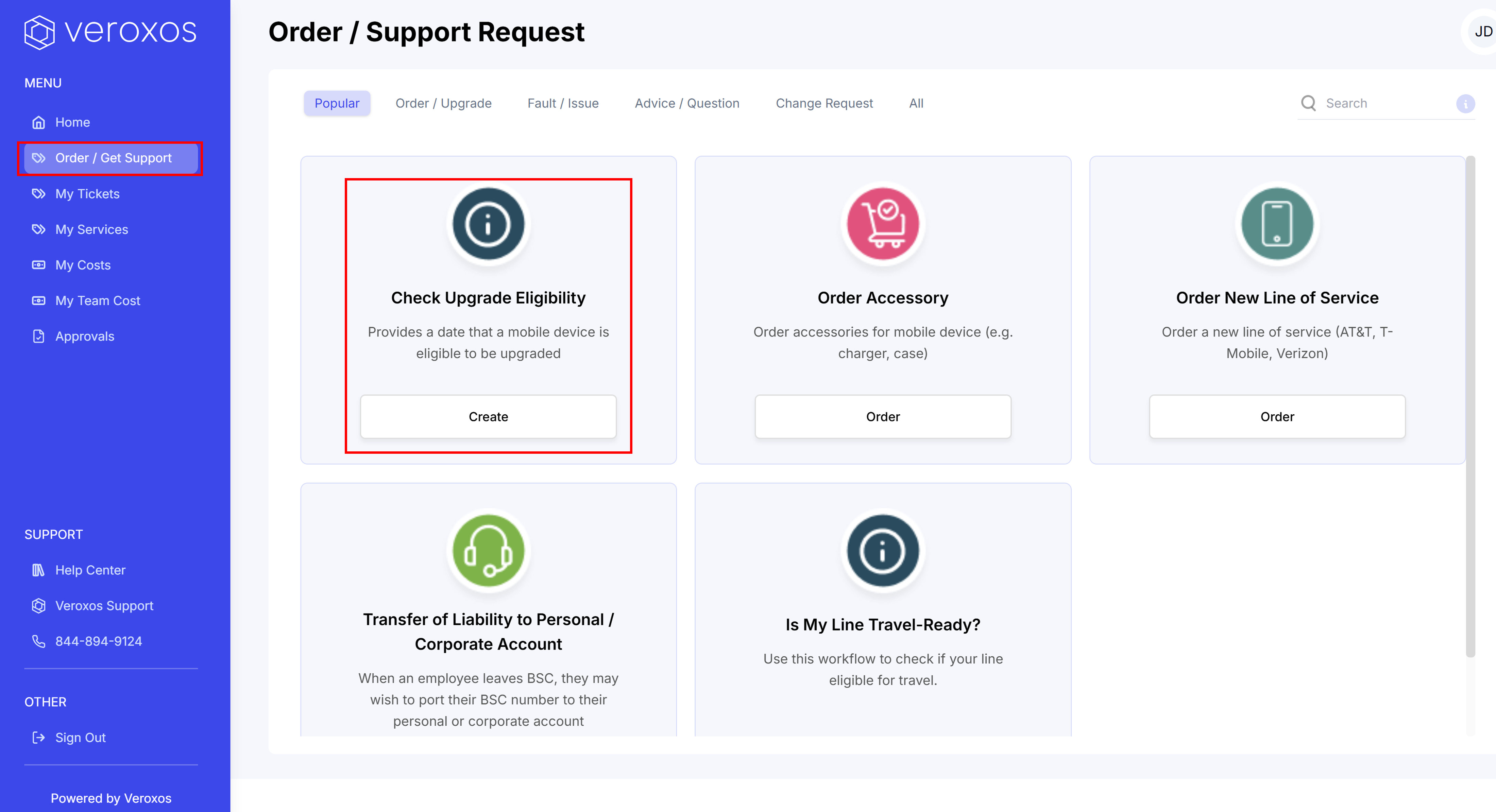The width and height of the screenshot is (1496, 812).
Task: Open the Help Center link
Action: click(x=111, y=570)
